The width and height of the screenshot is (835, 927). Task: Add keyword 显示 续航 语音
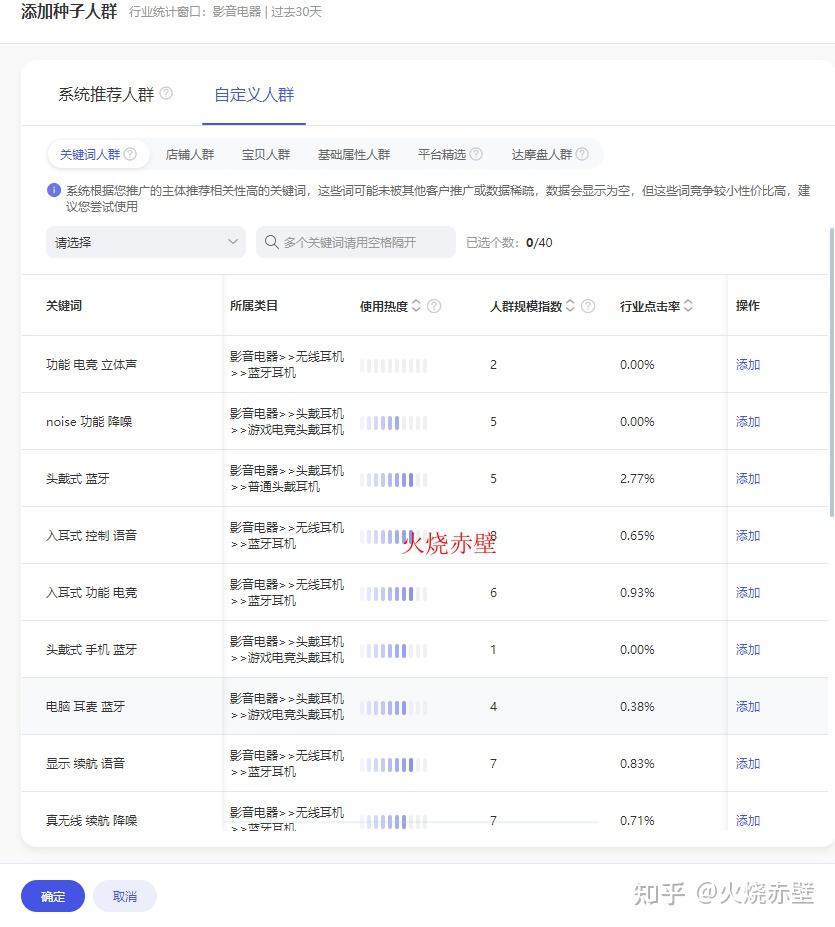tap(748, 763)
